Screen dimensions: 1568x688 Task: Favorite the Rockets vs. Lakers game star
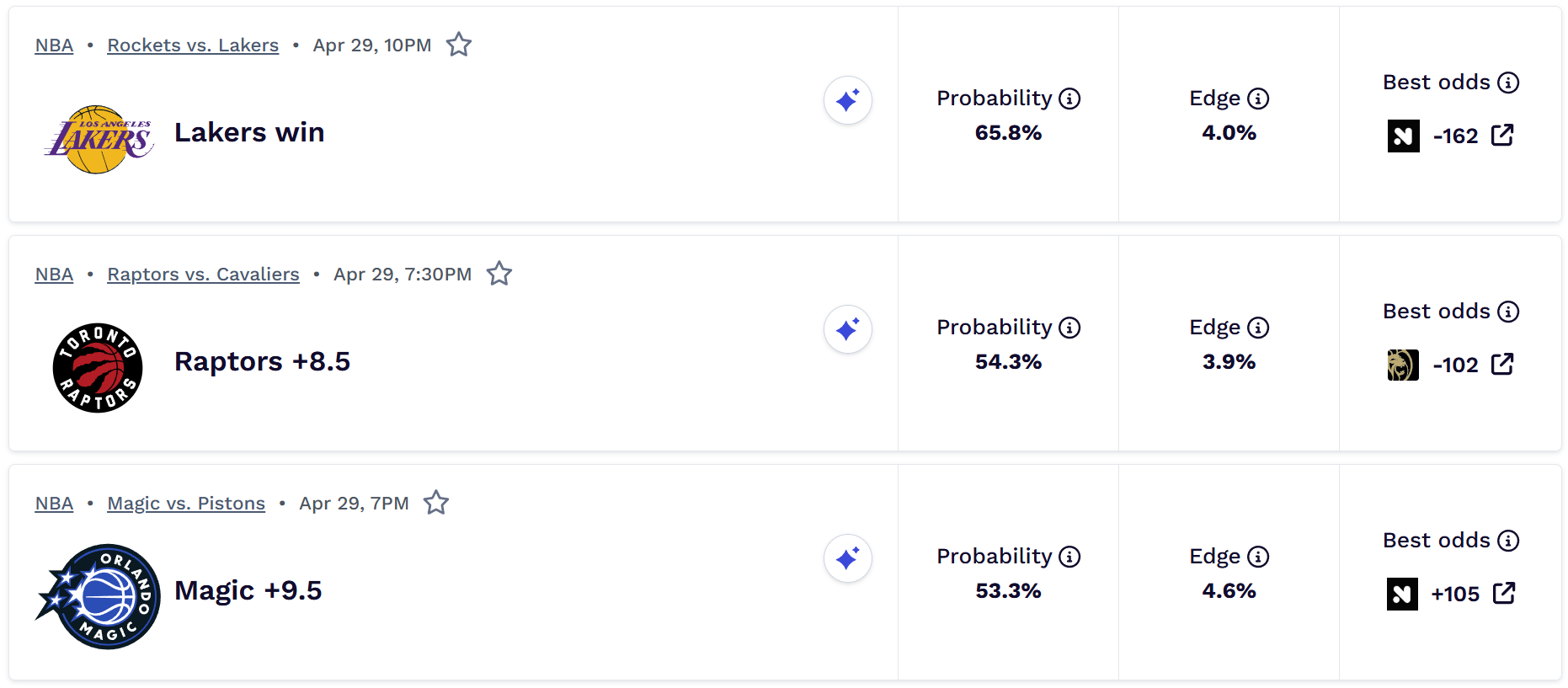pyautogui.click(x=459, y=45)
